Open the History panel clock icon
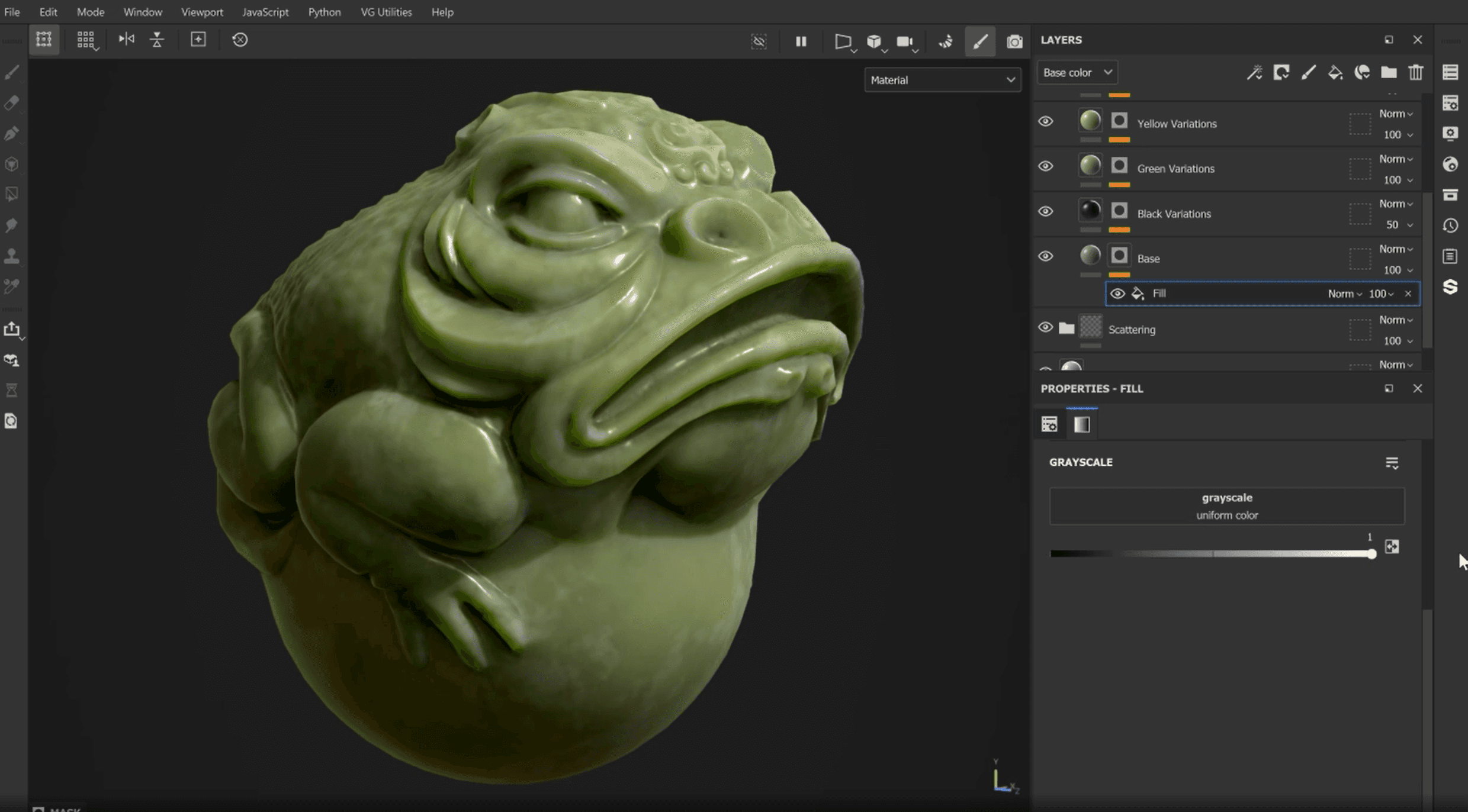This screenshot has height=812, width=1468. pyautogui.click(x=1450, y=225)
